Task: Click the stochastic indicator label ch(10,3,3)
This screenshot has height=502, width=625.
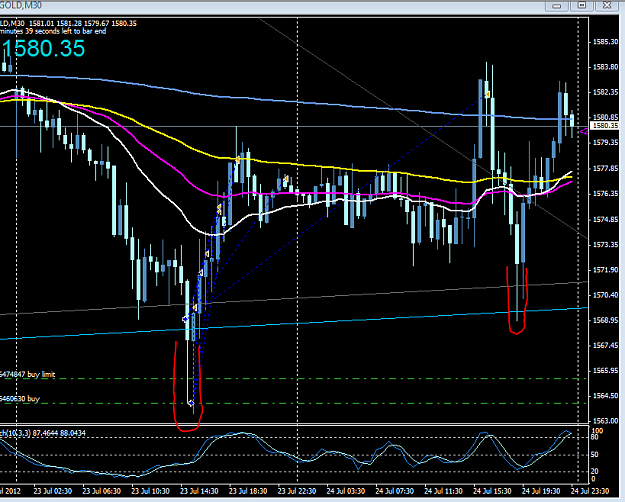Action: point(43,433)
